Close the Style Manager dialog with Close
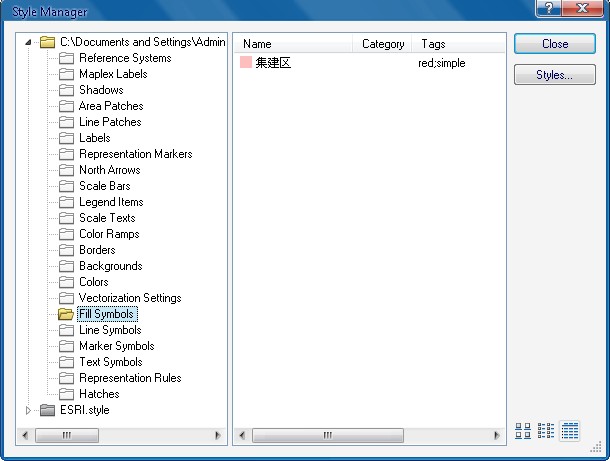The height and width of the screenshot is (461, 610). (555, 44)
